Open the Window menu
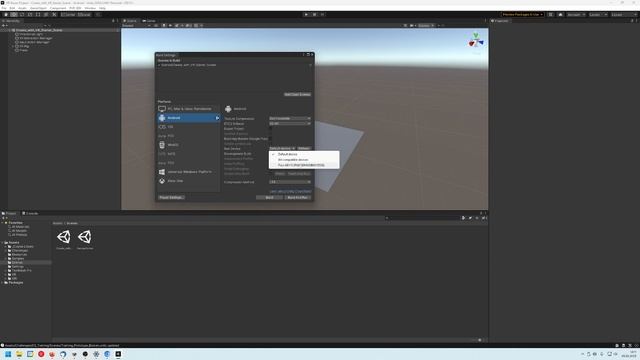This screenshot has width=640, height=360. click(x=90, y=8)
